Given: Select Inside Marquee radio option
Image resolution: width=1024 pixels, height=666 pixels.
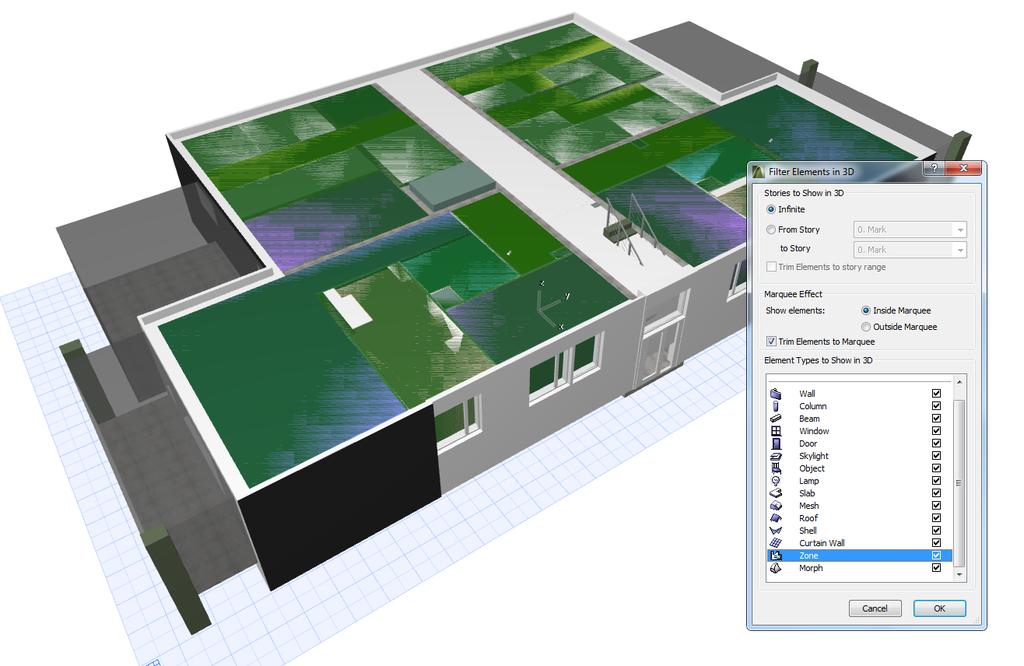Looking at the screenshot, I should pyautogui.click(x=866, y=311).
